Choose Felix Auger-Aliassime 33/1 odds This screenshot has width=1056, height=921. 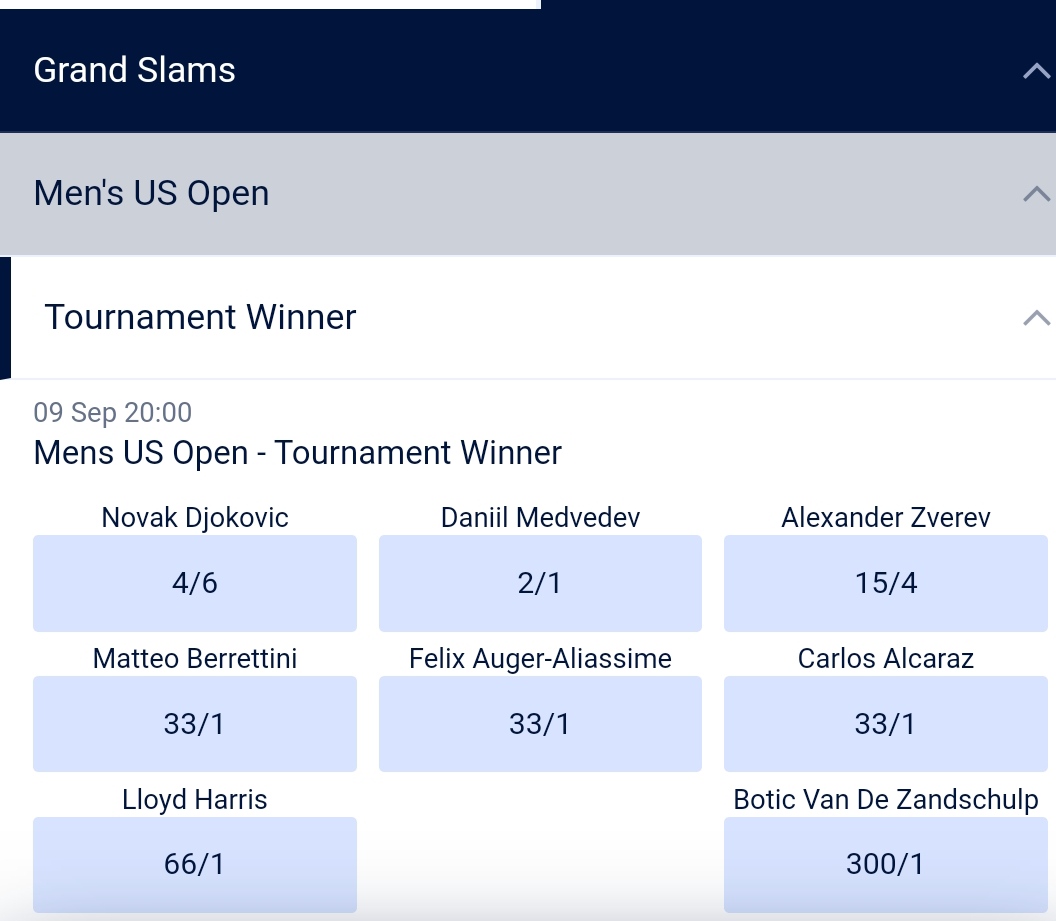tap(540, 724)
